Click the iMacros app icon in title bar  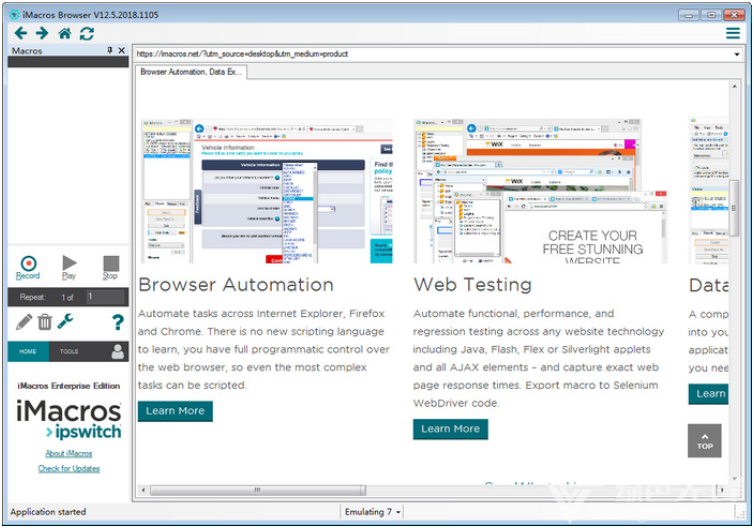pos(15,14)
